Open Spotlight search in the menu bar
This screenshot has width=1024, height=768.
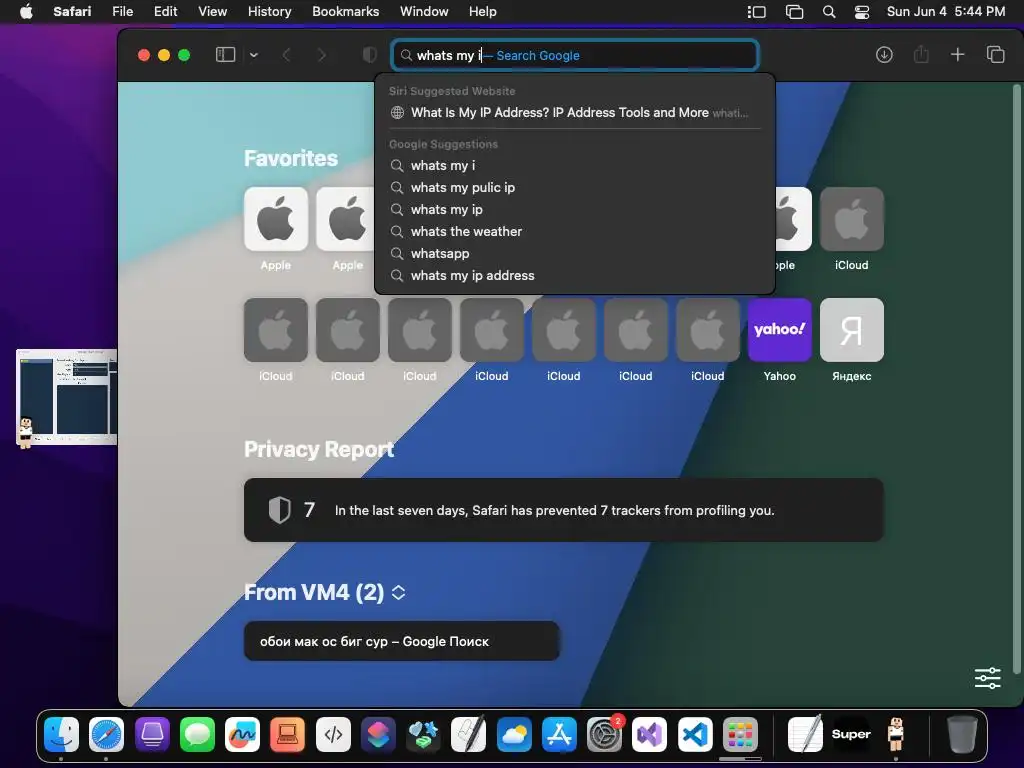pyautogui.click(x=829, y=11)
